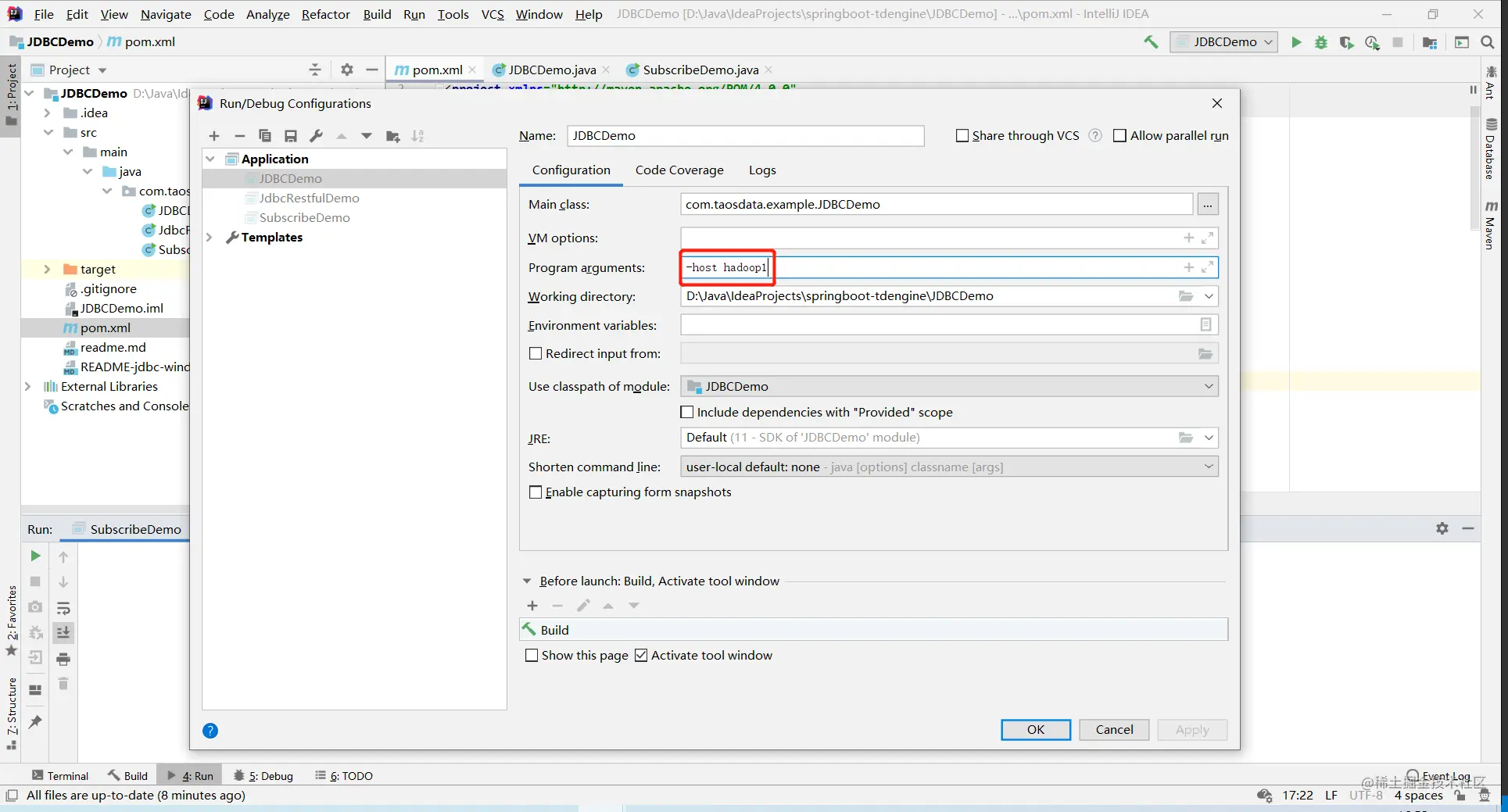
Task: Add new configuration with plus icon
Action: [214, 136]
